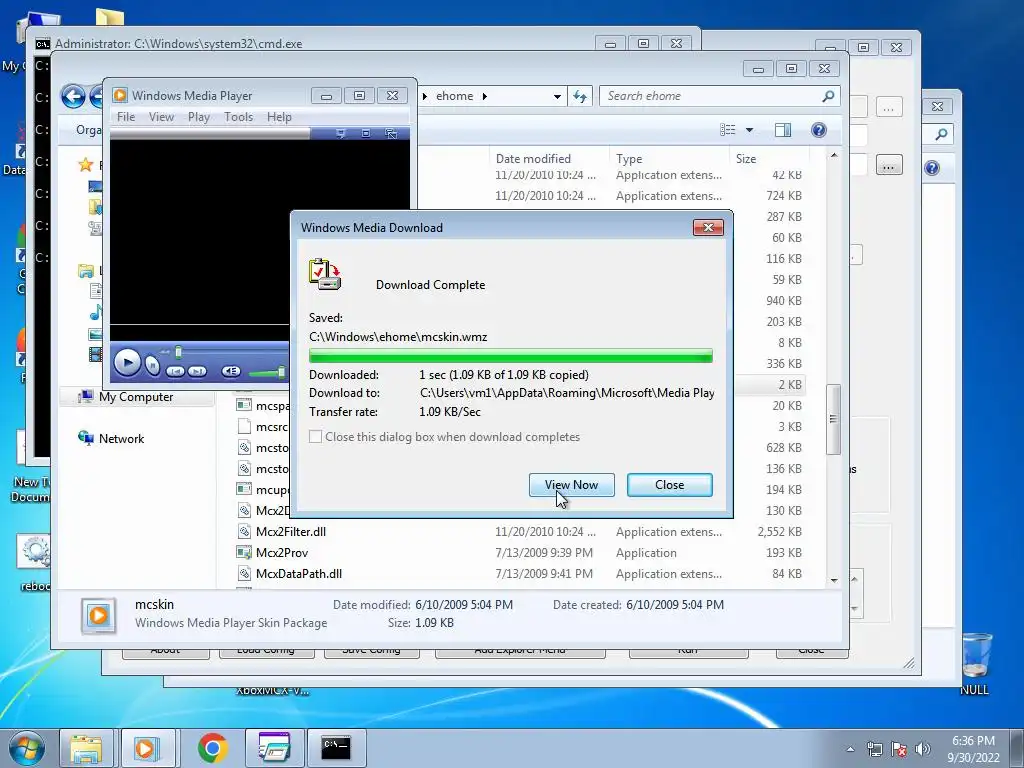The width and height of the screenshot is (1024, 768).
Task: Click the Libraries icon in navigation pane
Action: 86,270
